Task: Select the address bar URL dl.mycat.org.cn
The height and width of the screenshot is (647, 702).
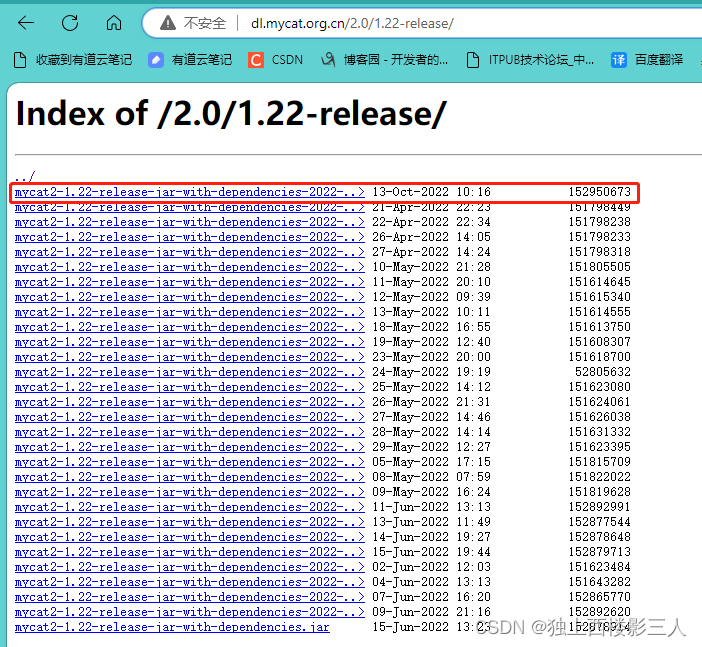Action: coord(352,23)
